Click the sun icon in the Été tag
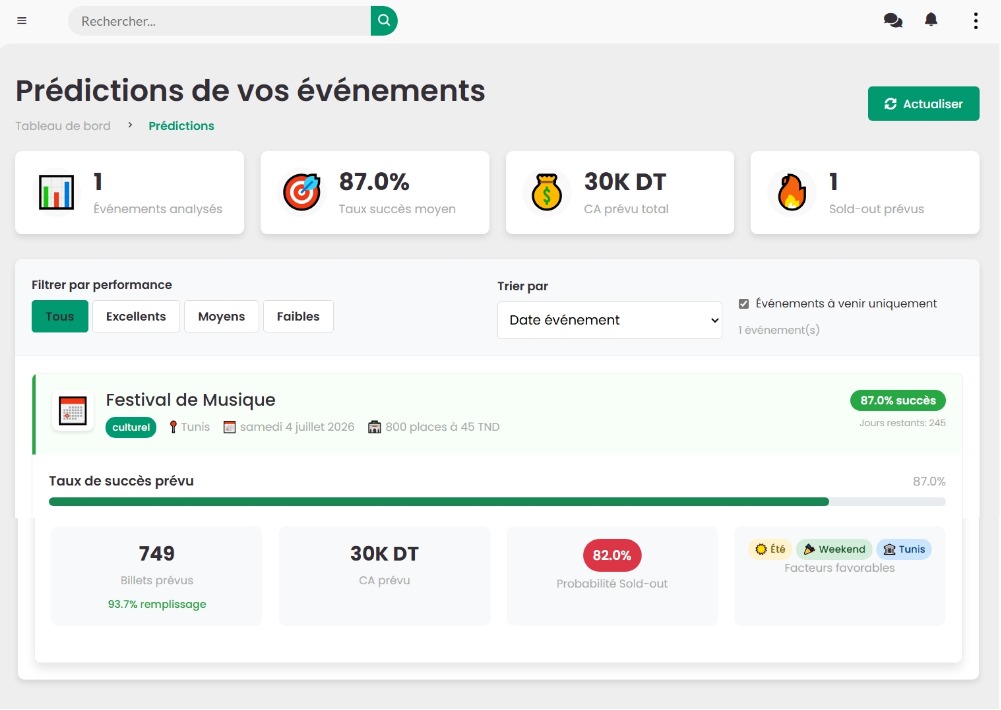The height and width of the screenshot is (710, 1001). [x=760, y=549]
